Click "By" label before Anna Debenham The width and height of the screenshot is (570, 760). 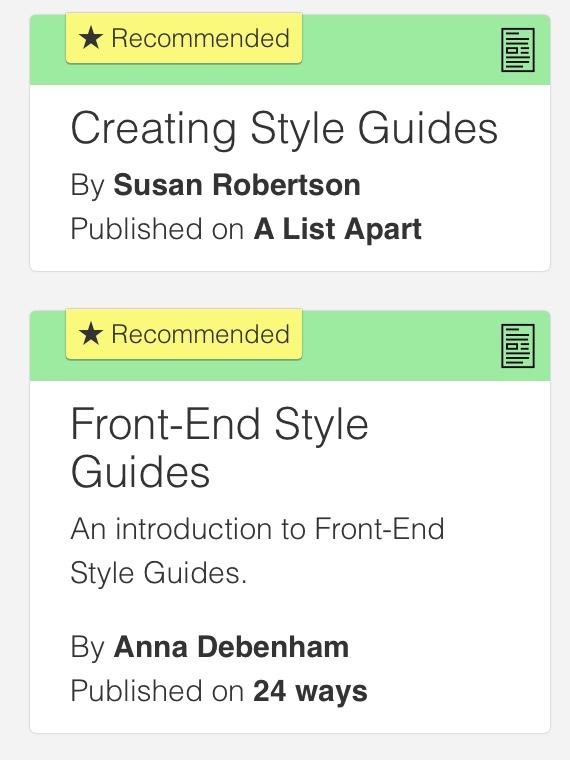(88, 648)
